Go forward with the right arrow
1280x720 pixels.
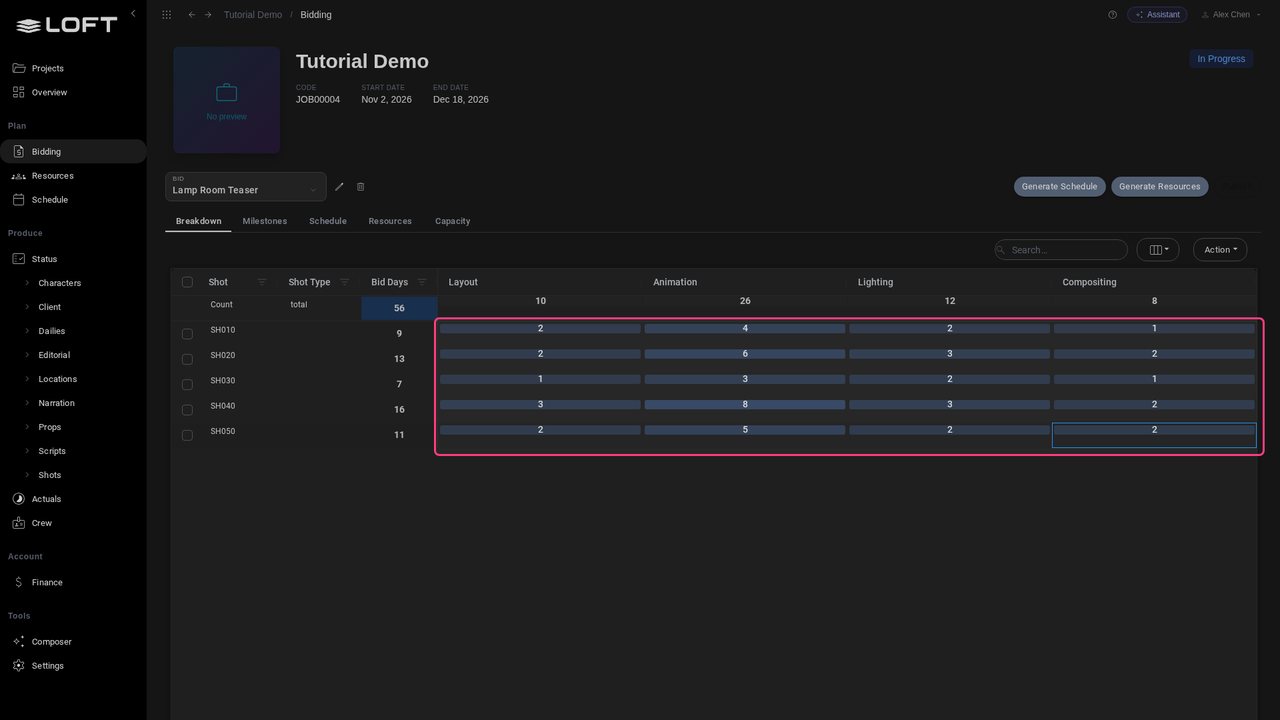[x=208, y=15]
